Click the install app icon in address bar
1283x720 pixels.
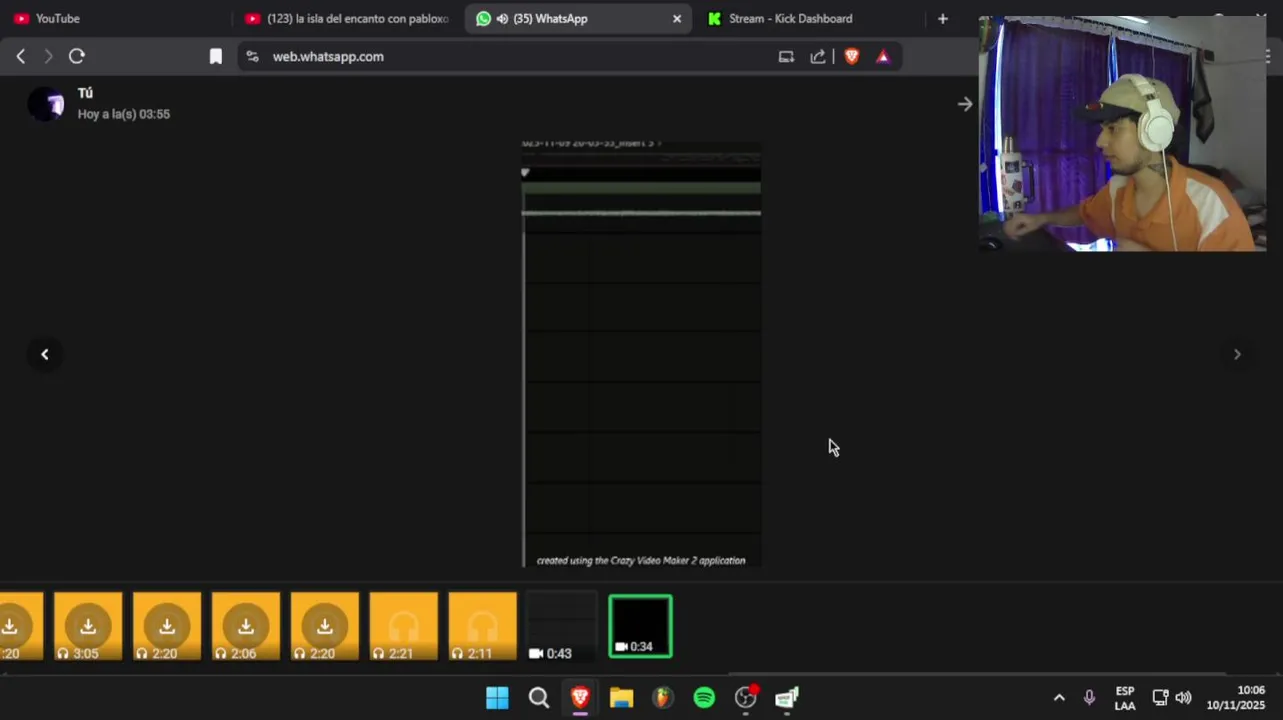tap(786, 57)
